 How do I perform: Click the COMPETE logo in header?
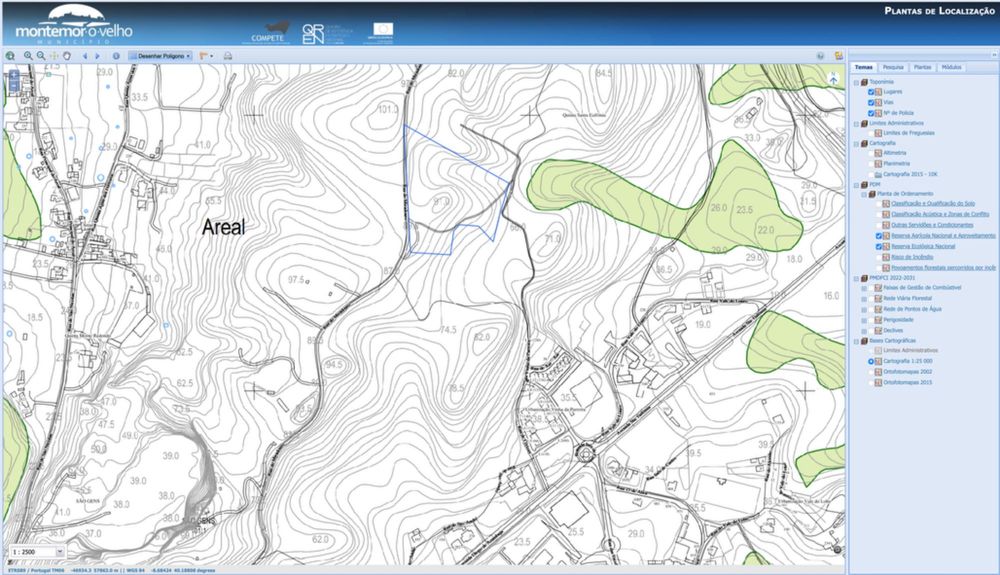point(268,33)
